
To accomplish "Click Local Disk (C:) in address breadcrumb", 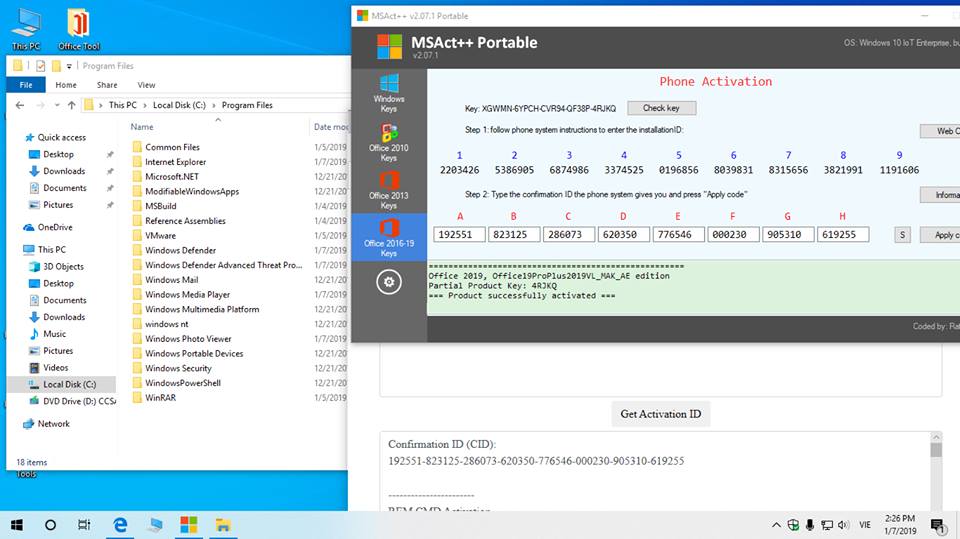I will [x=179, y=105].
